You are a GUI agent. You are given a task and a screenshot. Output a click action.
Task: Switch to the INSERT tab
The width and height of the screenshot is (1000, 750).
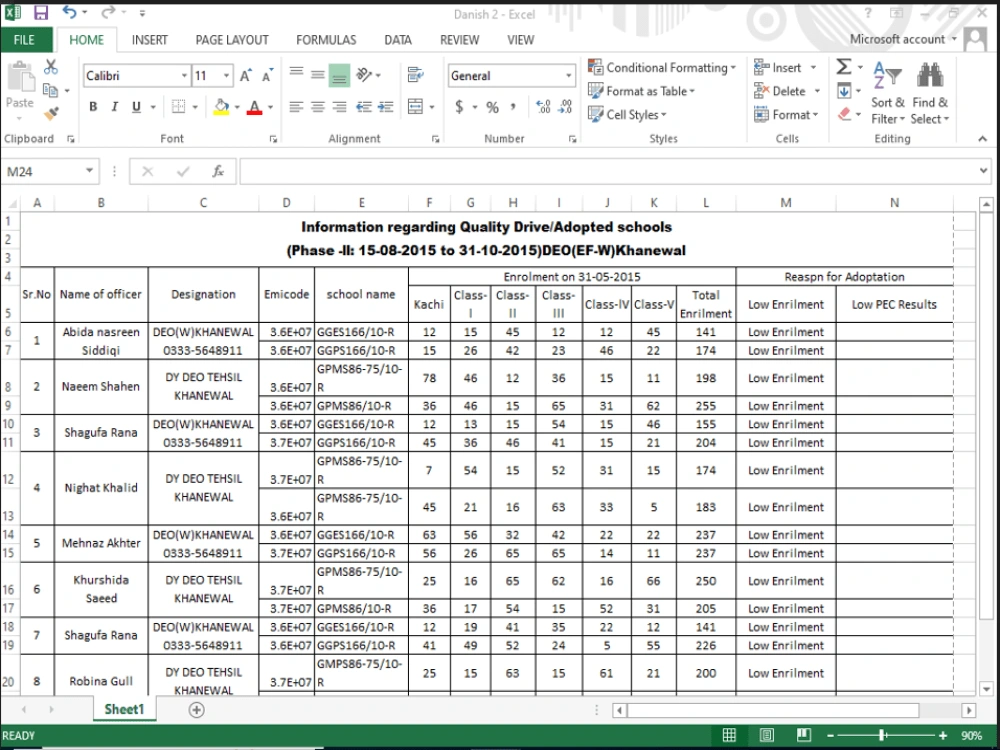point(149,40)
